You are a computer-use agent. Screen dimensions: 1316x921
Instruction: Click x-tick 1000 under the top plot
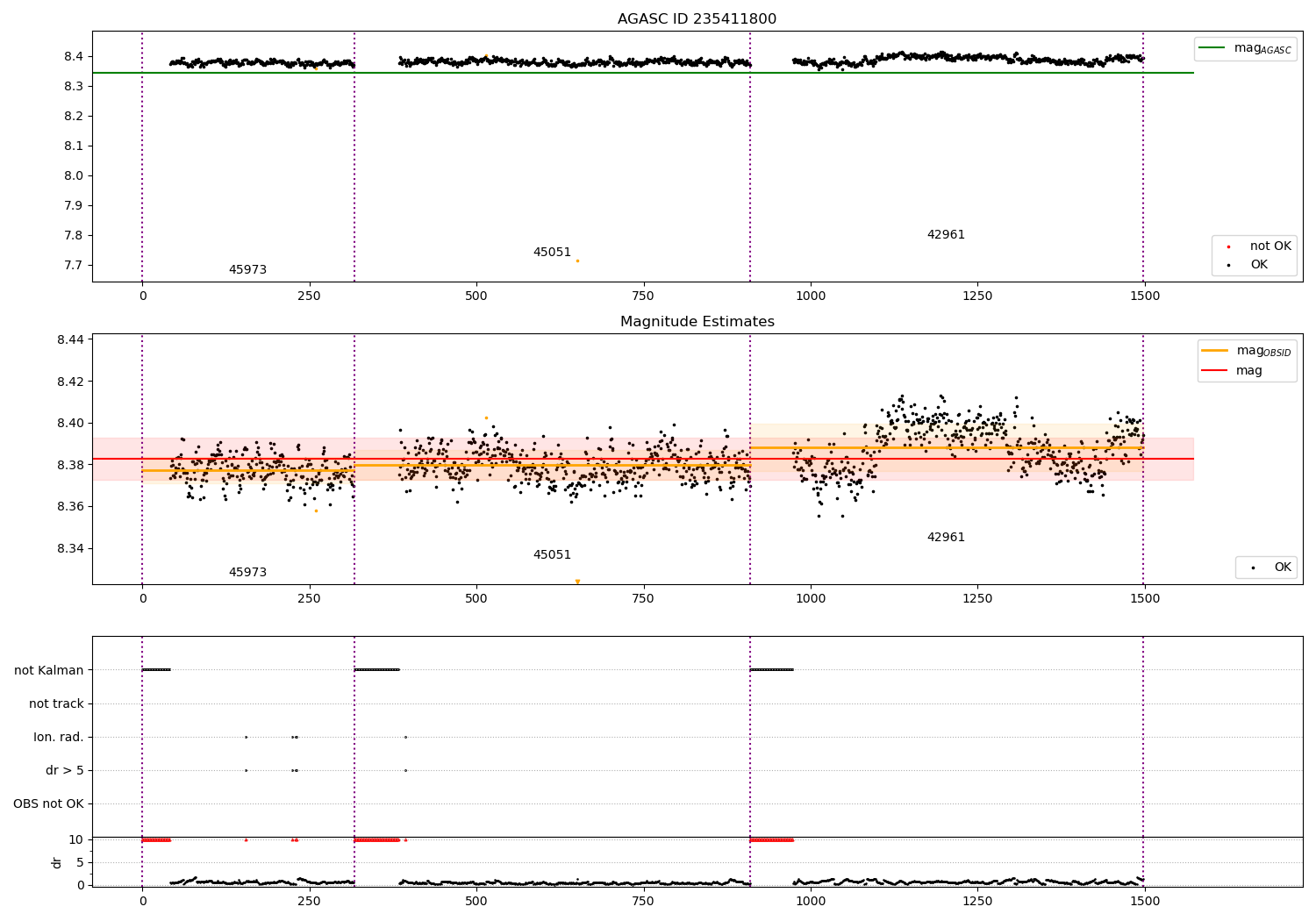coord(811,296)
